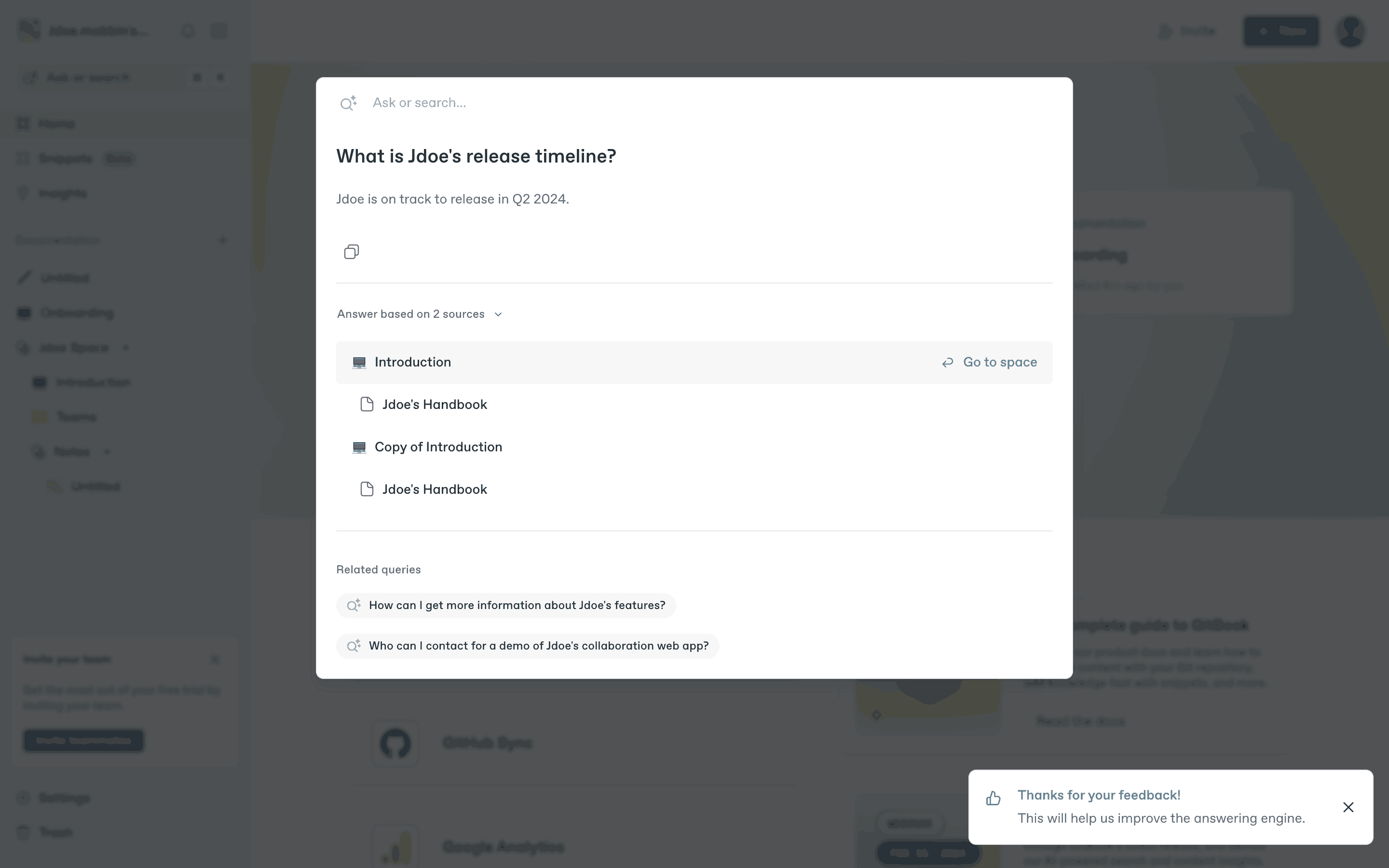
Task: Go to Settings in the sidebar
Action: click(63, 798)
